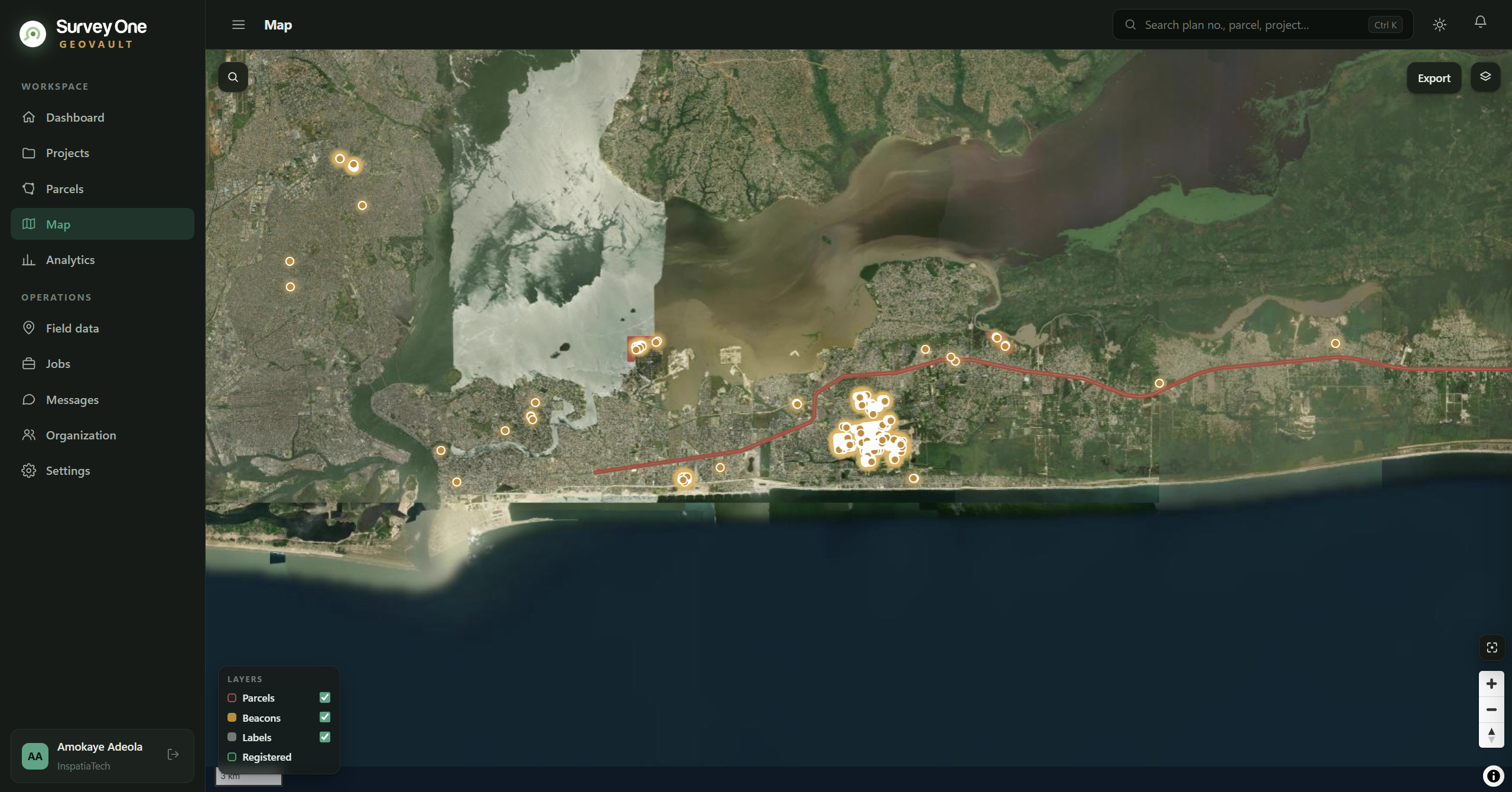
Task: Click the Parcels red legend swatch
Action: (x=232, y=698)
